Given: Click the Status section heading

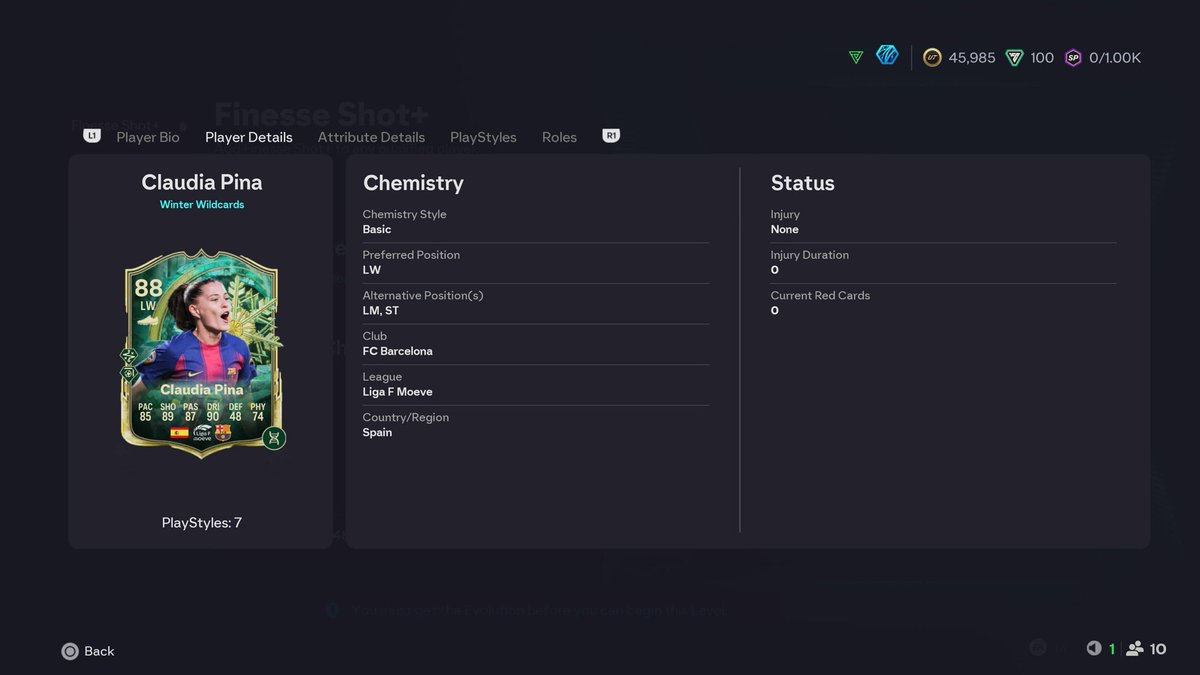Looking at the screenshot, I should pyautogui.click(x=802, y=183).
